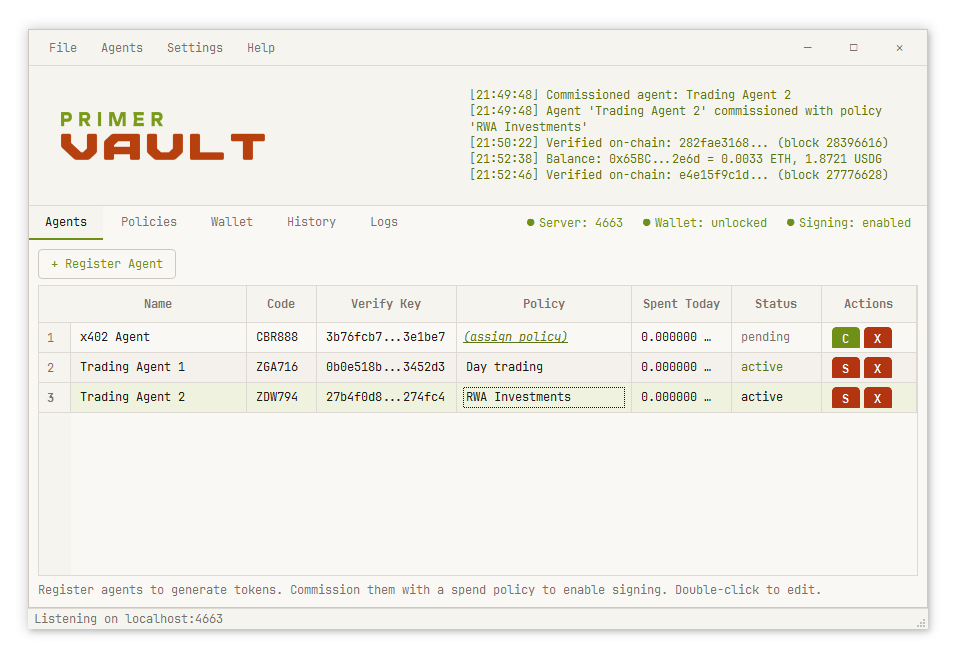The image size is (960, 660).
Task: Click the pending status of x402 Agent
Action: (765, 337)
